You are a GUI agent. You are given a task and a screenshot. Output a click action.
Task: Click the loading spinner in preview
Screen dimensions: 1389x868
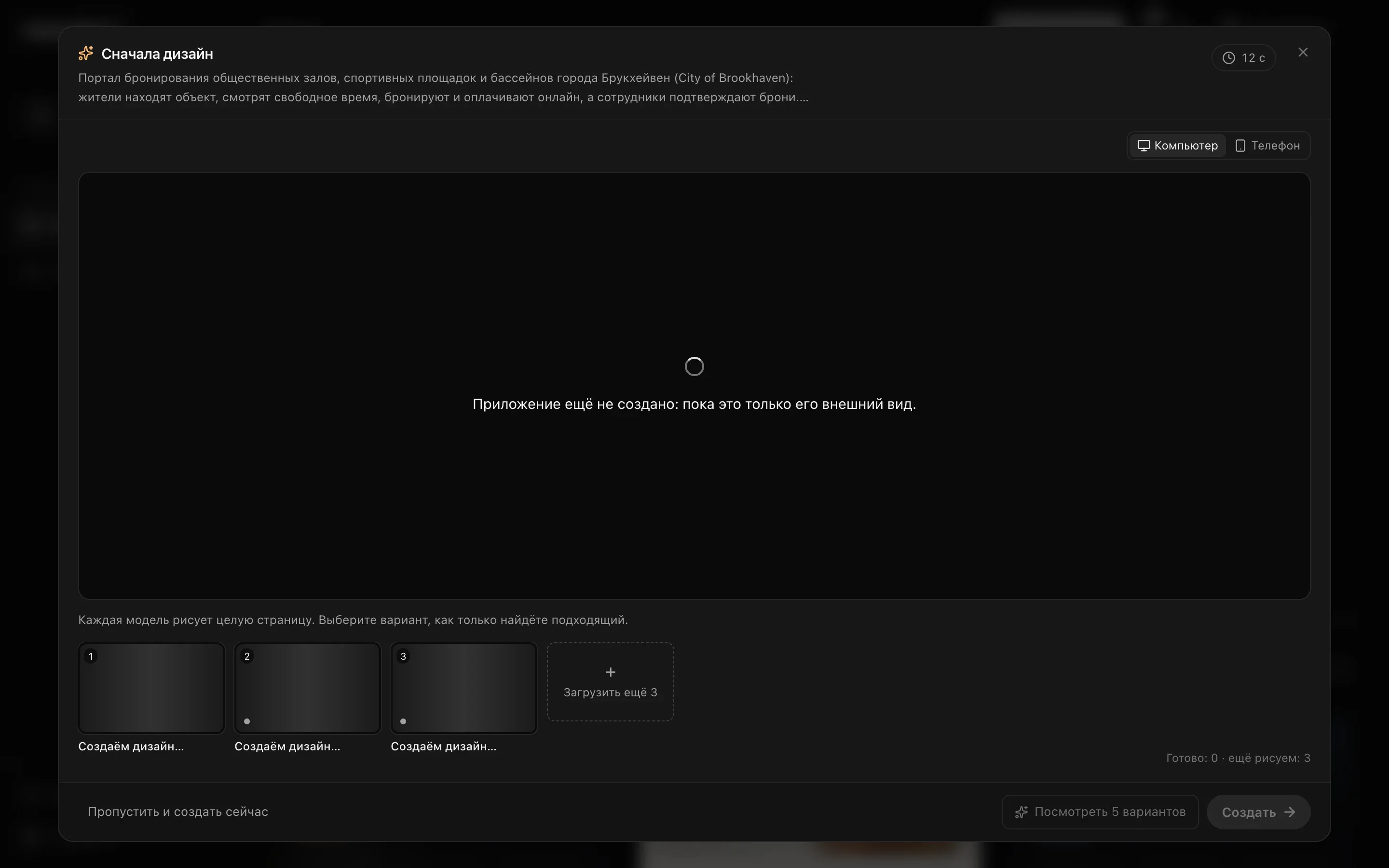[694, 366]
